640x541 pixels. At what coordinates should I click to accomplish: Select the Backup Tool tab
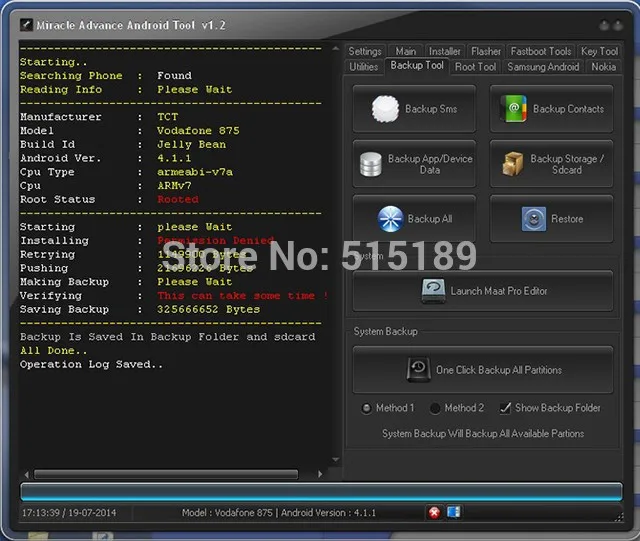point(417,65)
